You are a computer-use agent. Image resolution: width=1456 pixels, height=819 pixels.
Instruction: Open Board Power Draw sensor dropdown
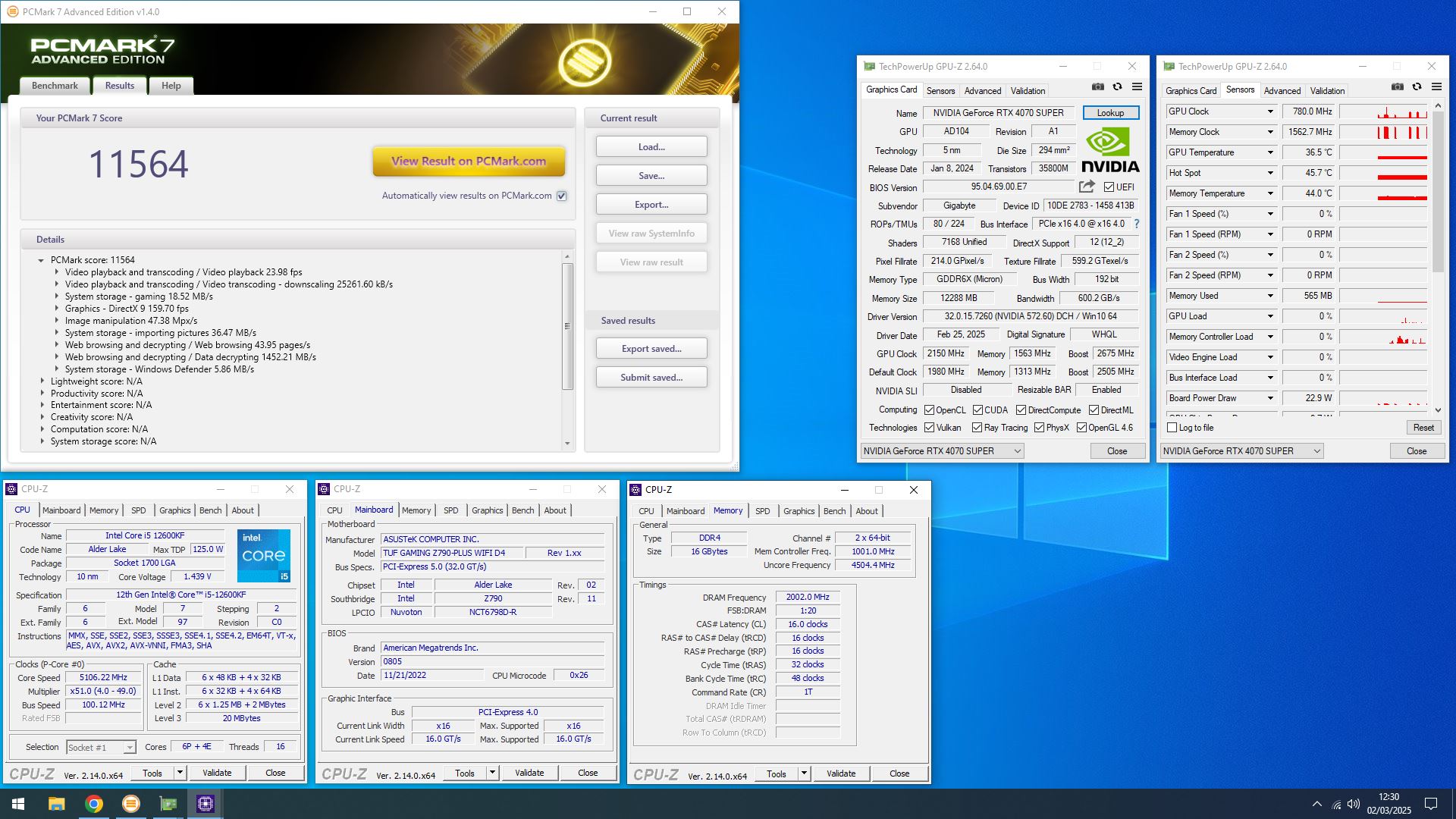point(1270,398)
